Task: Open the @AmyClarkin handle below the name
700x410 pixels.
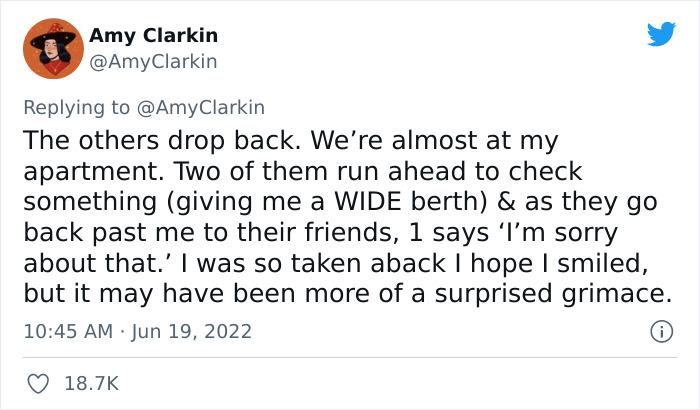Action: (153, 62)
